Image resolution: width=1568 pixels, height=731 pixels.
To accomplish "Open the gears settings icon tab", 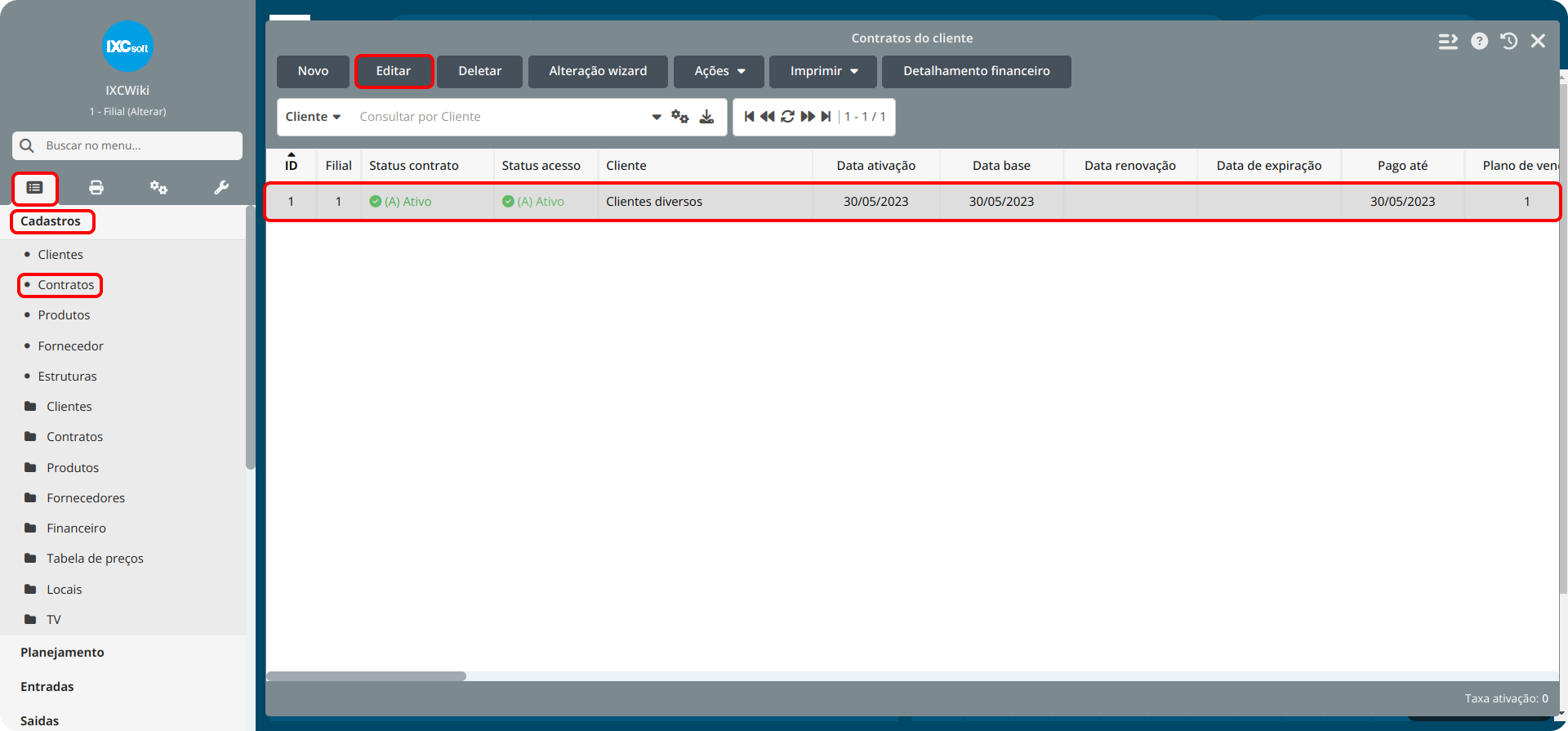I will [x=158, y=188].
